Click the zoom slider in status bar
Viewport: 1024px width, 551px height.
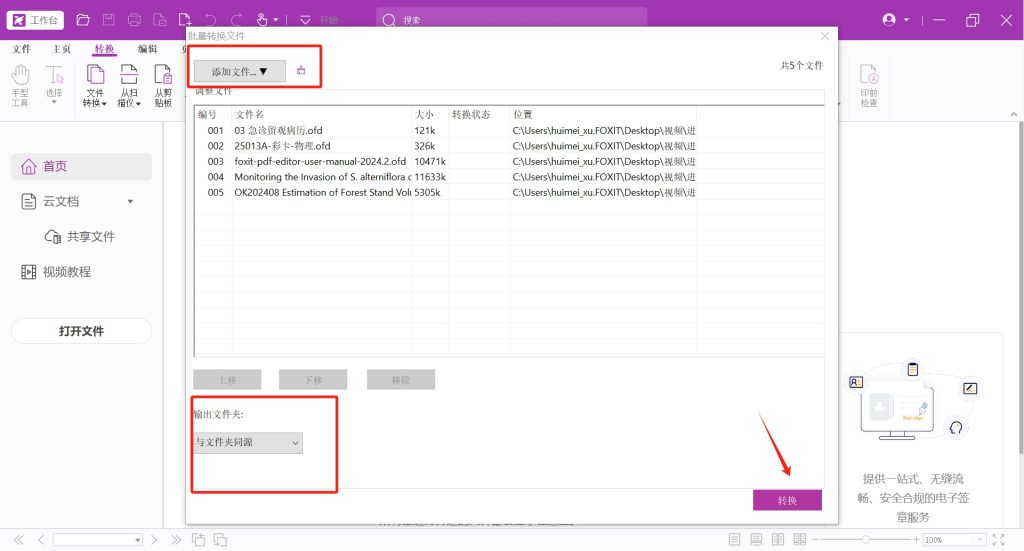coord(866,540)
